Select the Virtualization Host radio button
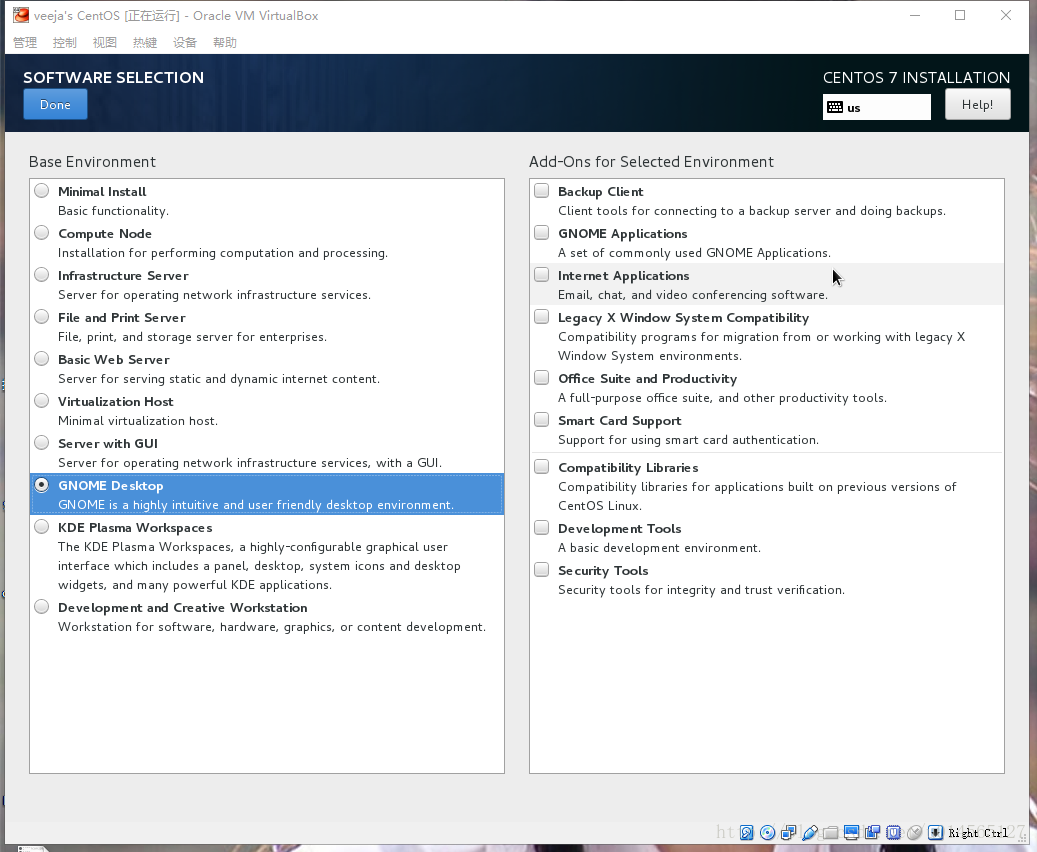 42,401
